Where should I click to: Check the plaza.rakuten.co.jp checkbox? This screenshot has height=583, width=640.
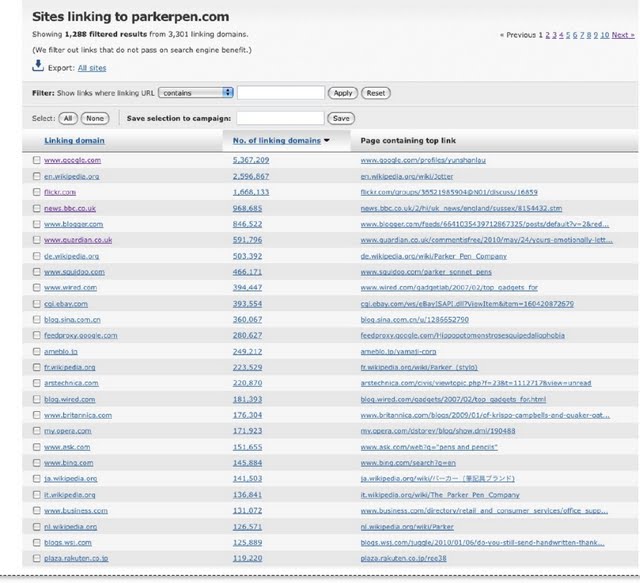click(37, 558)
